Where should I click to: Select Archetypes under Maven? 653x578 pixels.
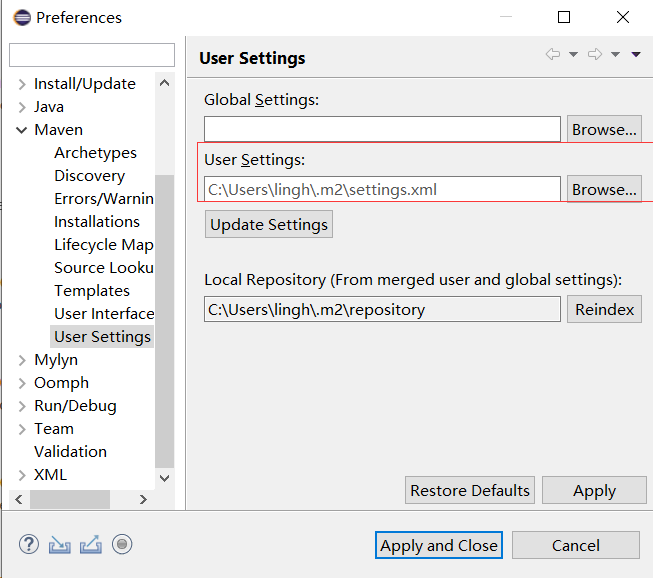(x=95, y=153)
